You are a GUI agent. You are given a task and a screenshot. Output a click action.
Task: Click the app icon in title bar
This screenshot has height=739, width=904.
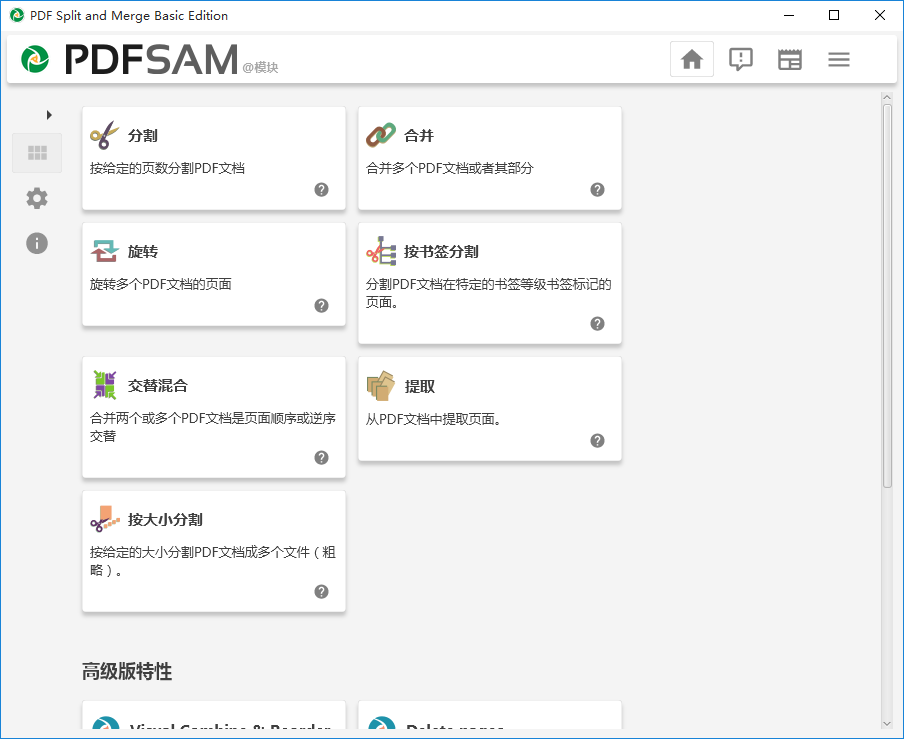coord(17,16)
